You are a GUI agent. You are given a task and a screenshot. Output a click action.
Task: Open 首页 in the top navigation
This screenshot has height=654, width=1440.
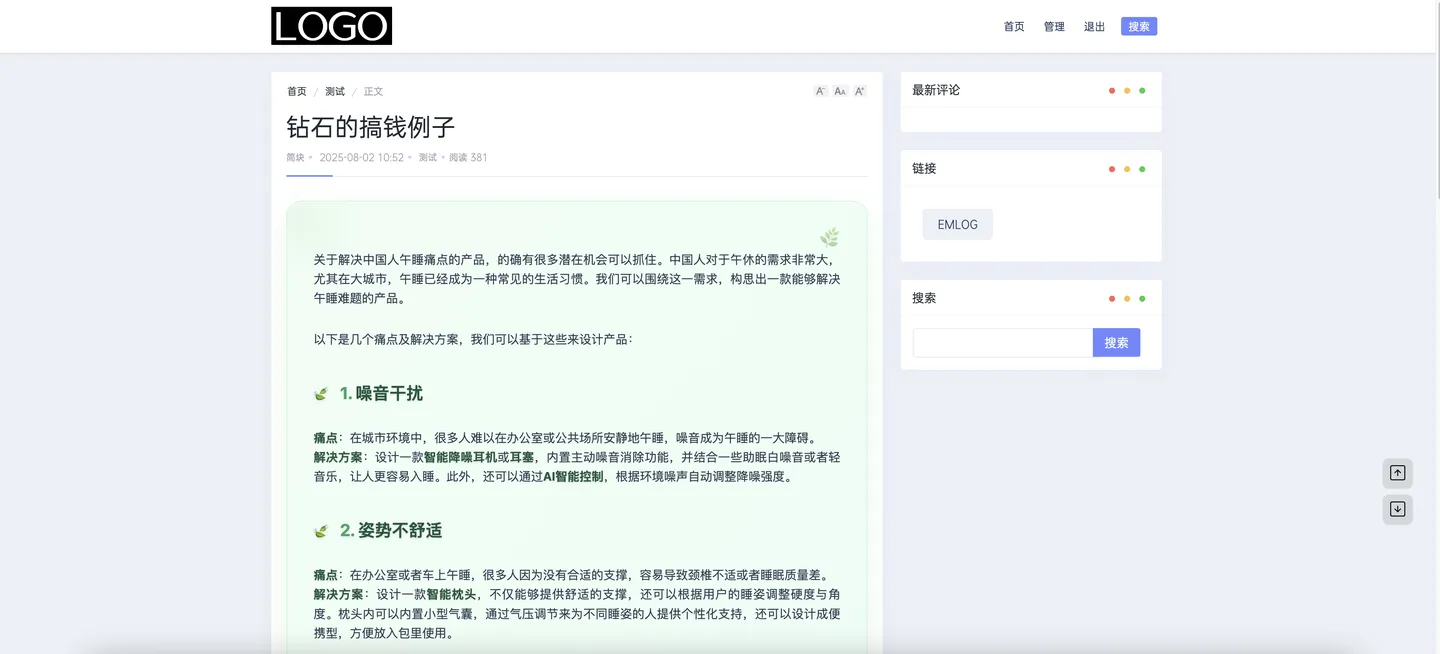tap(1014, 27)
